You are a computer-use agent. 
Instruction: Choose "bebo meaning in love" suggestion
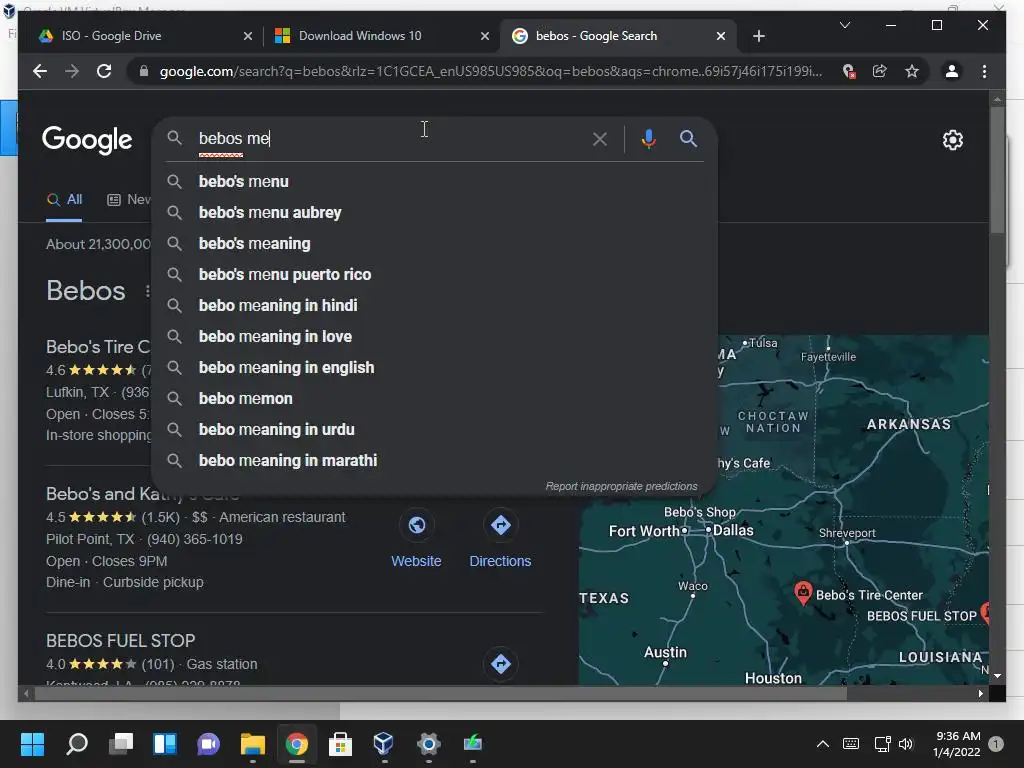coord(434,336)
